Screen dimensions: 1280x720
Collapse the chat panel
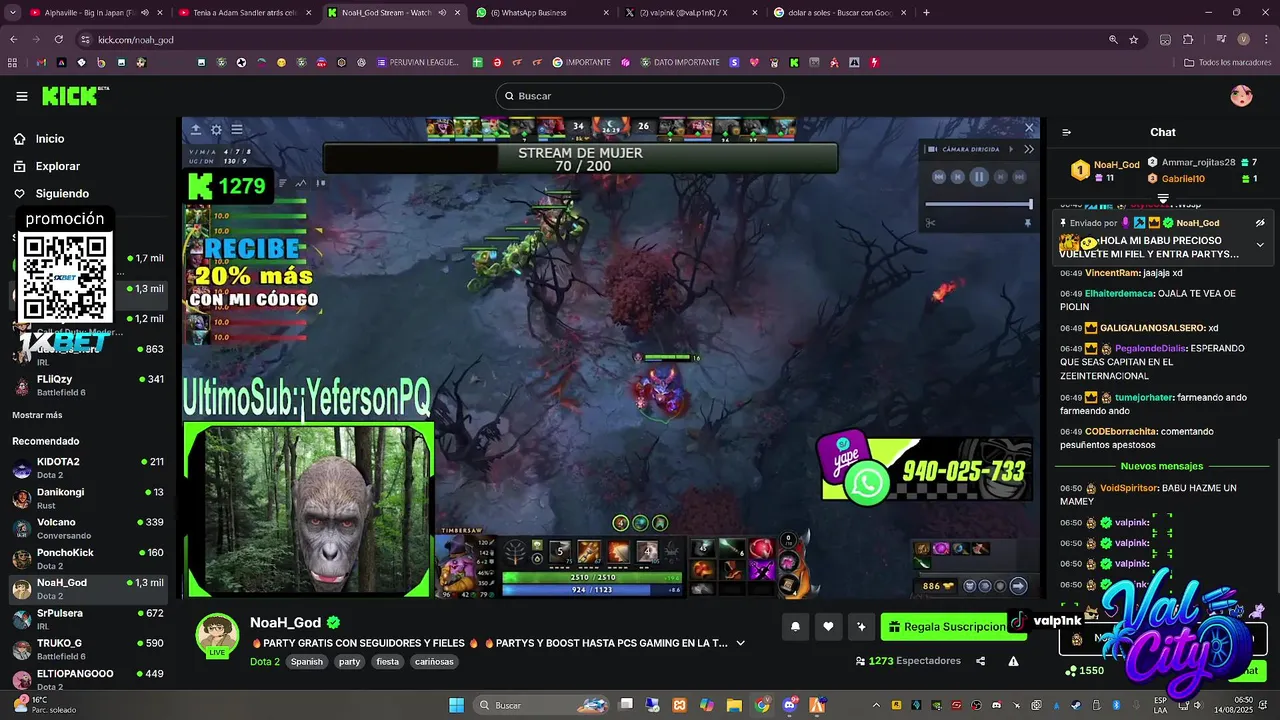[1067, 132]
